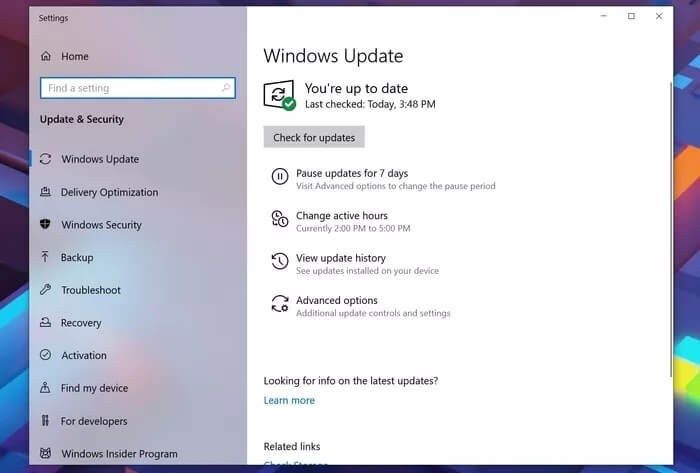Click the pause circle icon
The image size is (700, 473).
pyautogui.click(x=280, y=176)
